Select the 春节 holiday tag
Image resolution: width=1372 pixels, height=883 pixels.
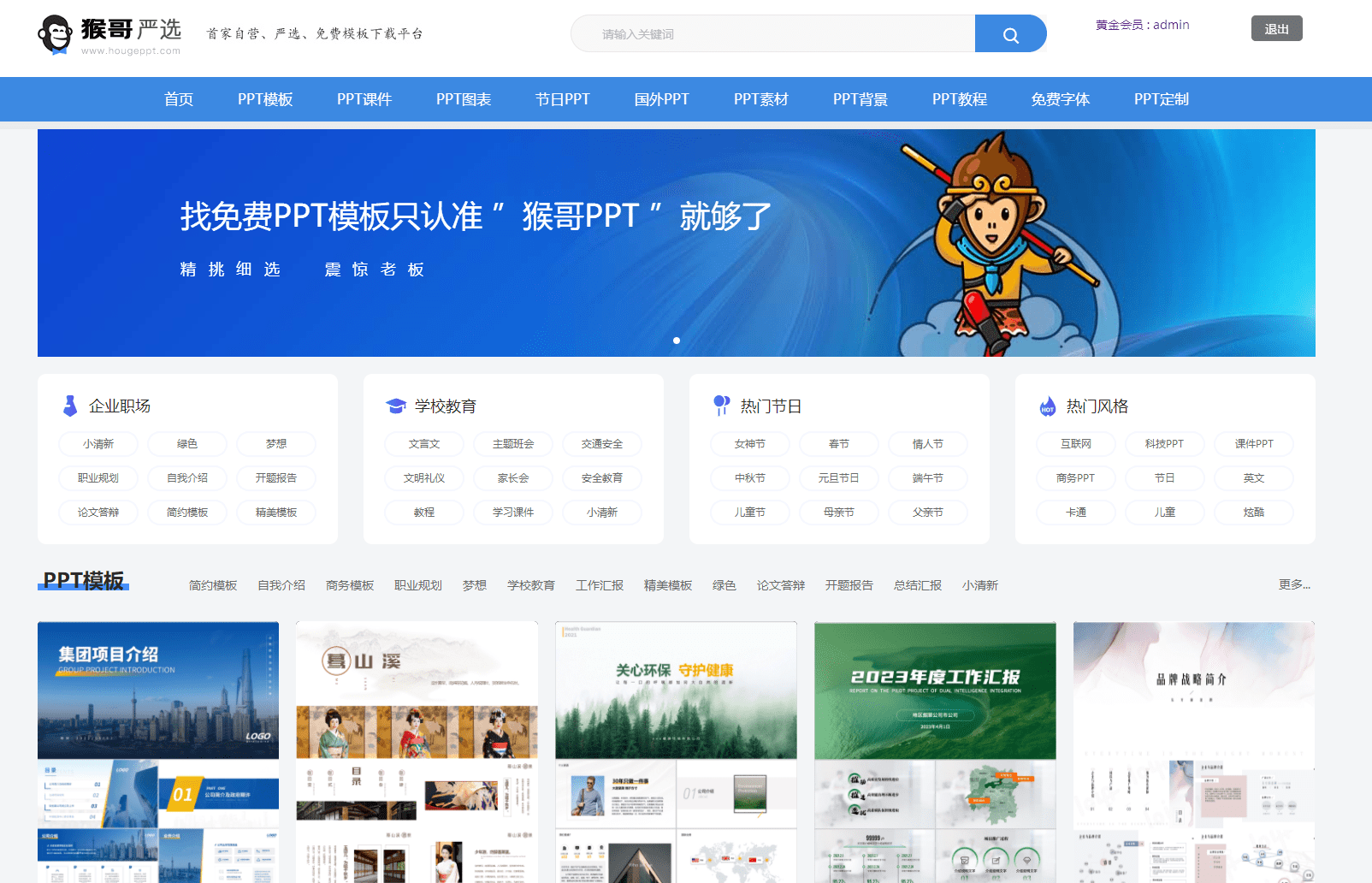839,444
